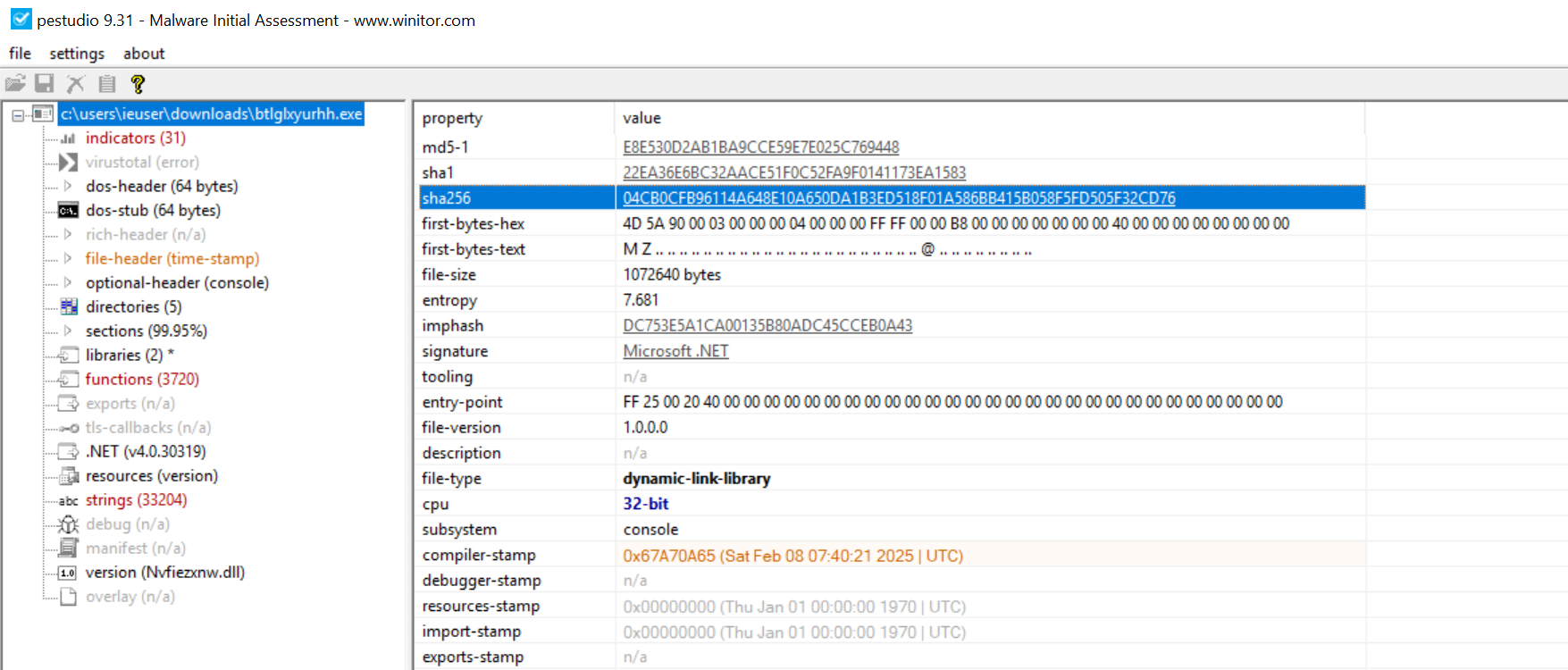Click the resources node icon
The image size is (1568, 670).
[69, 476]
